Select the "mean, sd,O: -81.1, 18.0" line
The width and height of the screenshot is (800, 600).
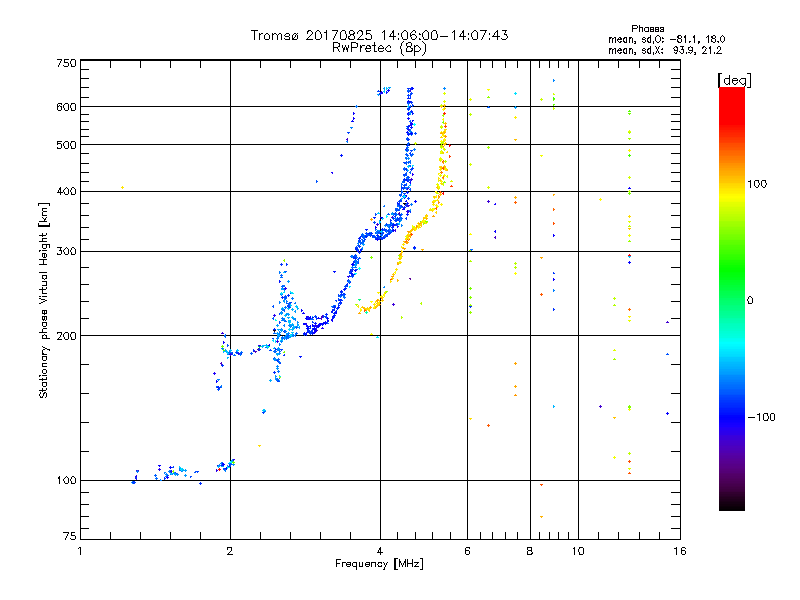(x=666, y=39)
